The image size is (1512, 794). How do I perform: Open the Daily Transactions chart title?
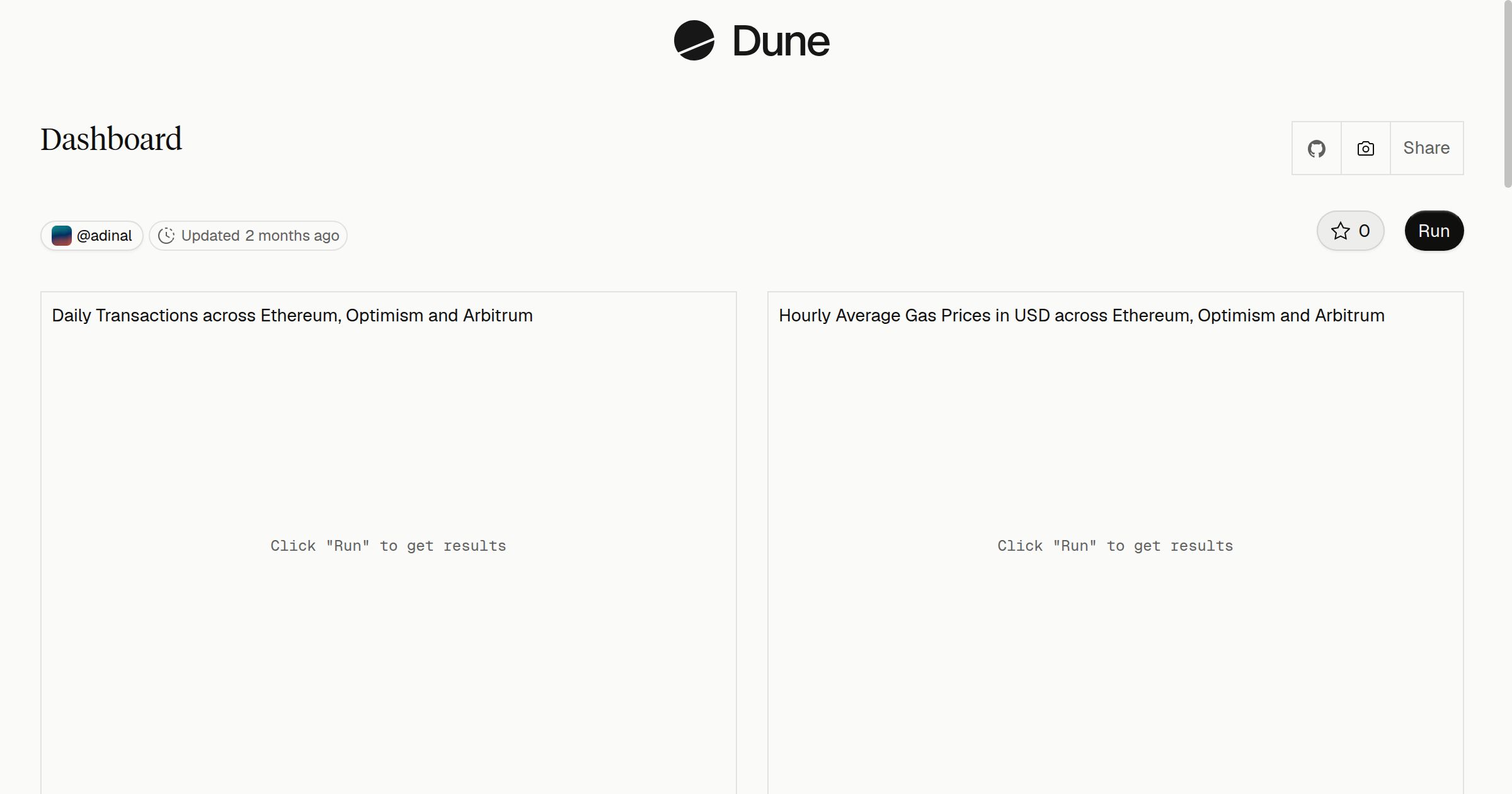292,315
